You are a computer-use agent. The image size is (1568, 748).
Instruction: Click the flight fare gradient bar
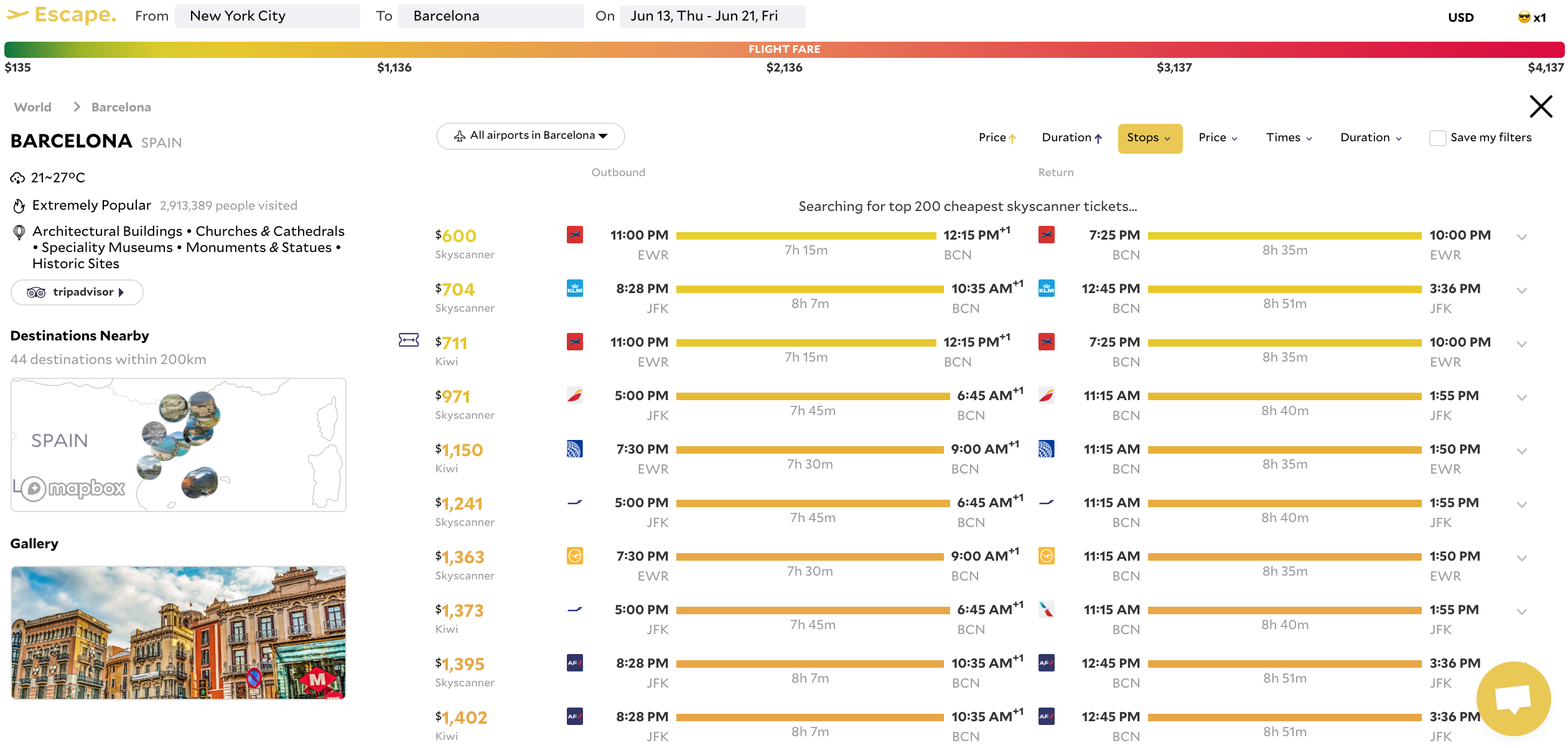point(784,49)
